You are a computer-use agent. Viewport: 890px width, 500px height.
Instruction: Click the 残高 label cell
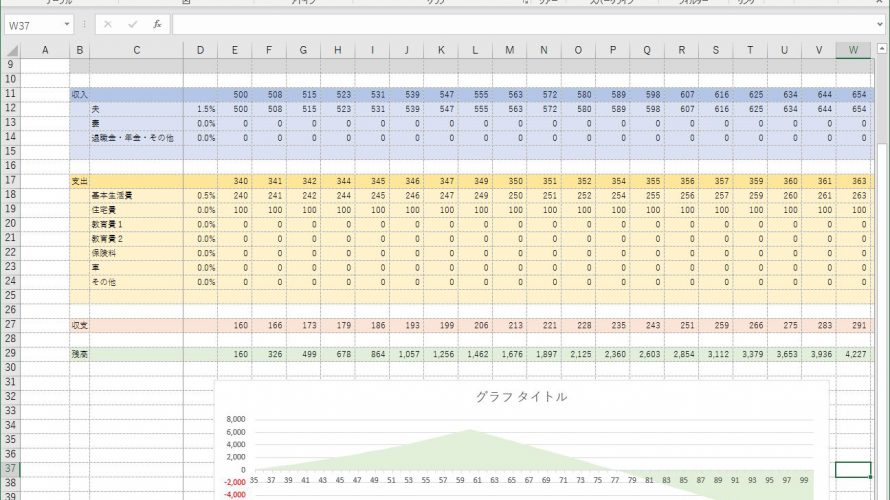tap(79, 354)
